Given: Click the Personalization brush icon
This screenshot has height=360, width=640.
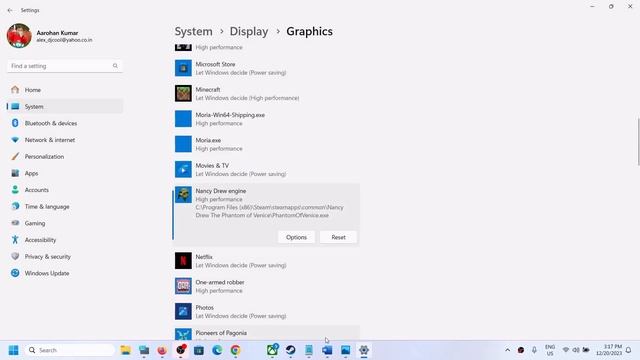Looking at the screenshot, I should [x=15, y=156].
